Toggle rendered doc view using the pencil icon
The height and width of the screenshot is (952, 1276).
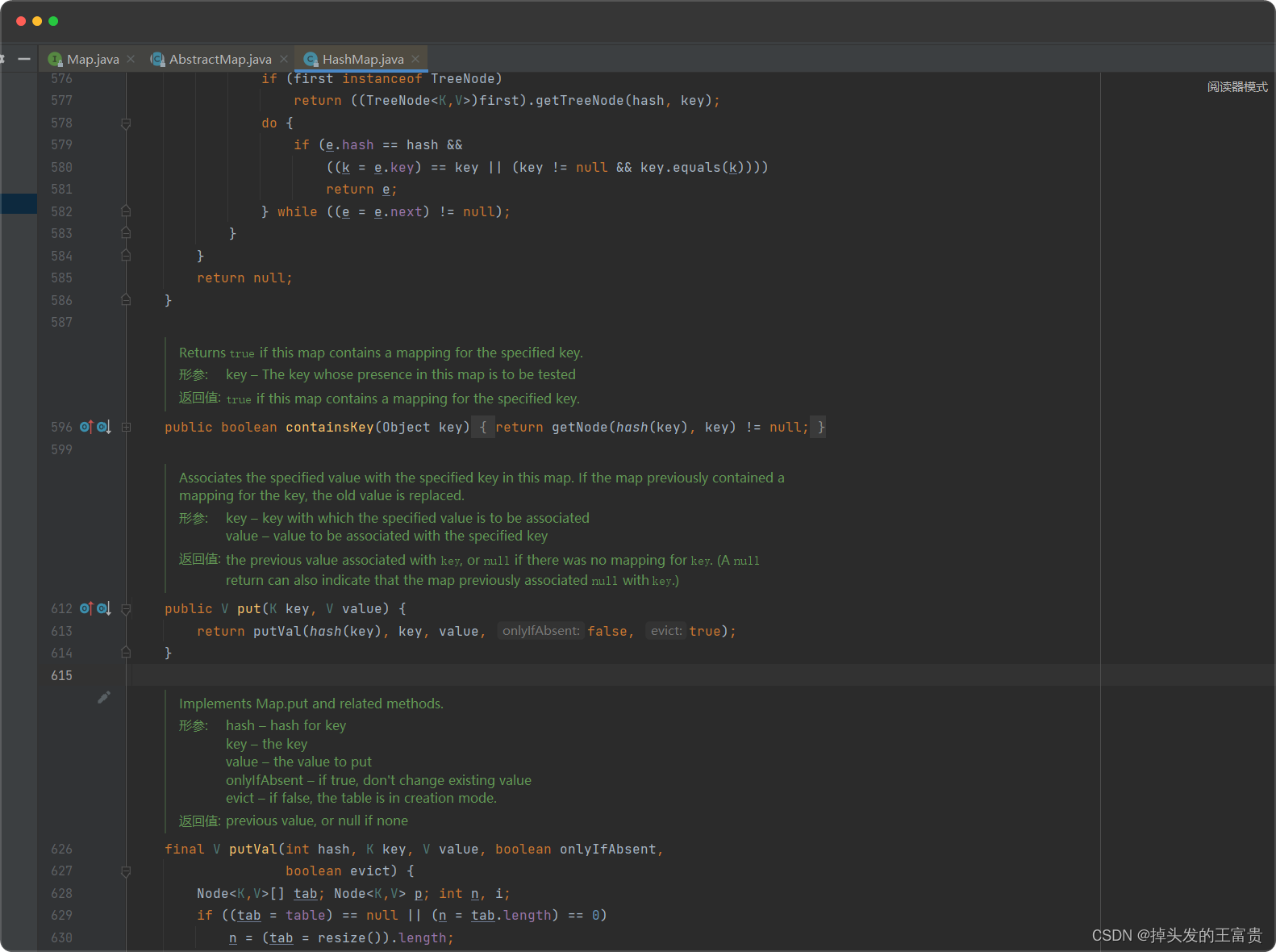point(104,697)
